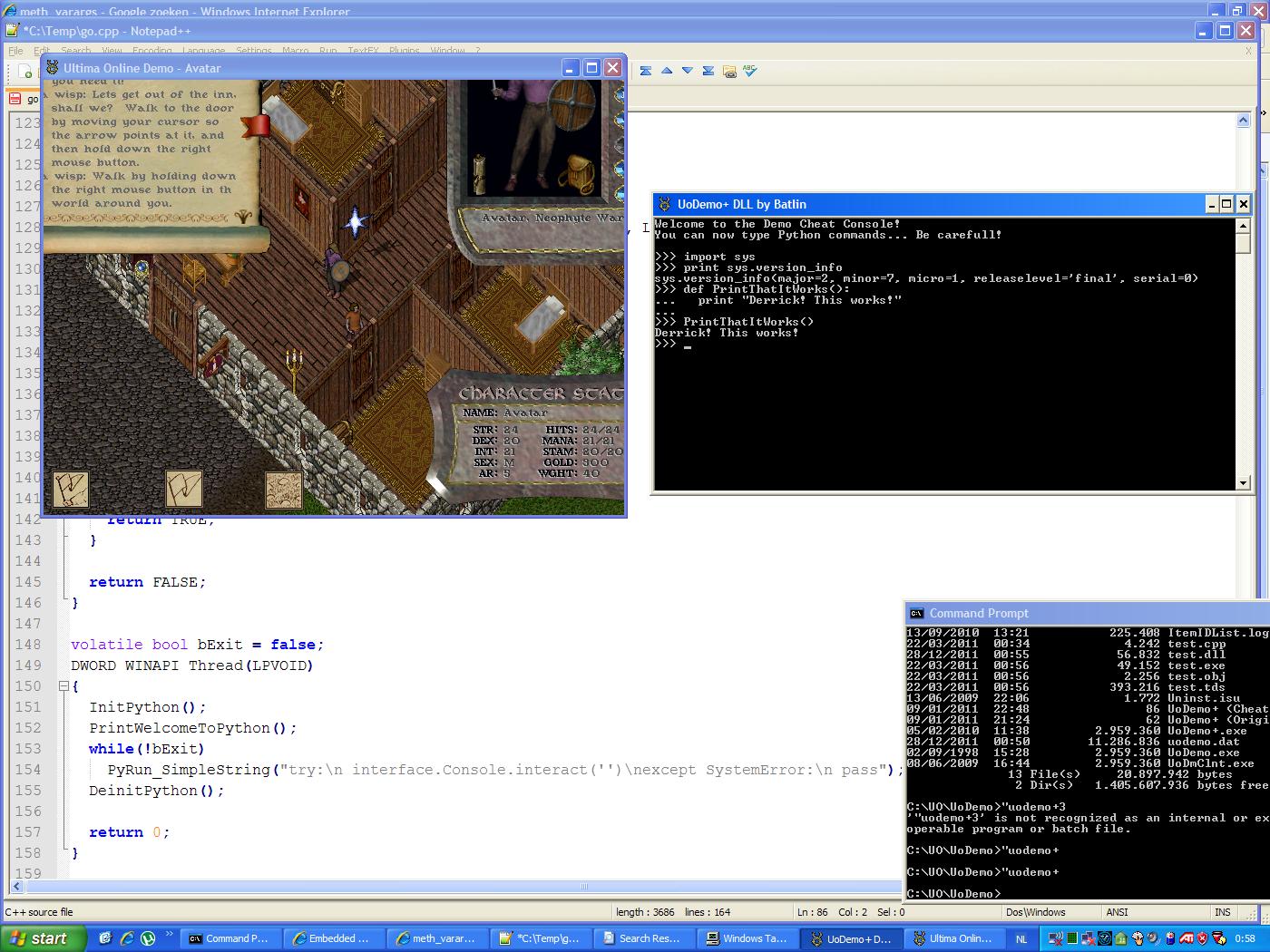Click the third map-like icon in the game window
The height and width of the screenshot is (952, 1270).
pyautogui.click(x=283, y=490)
